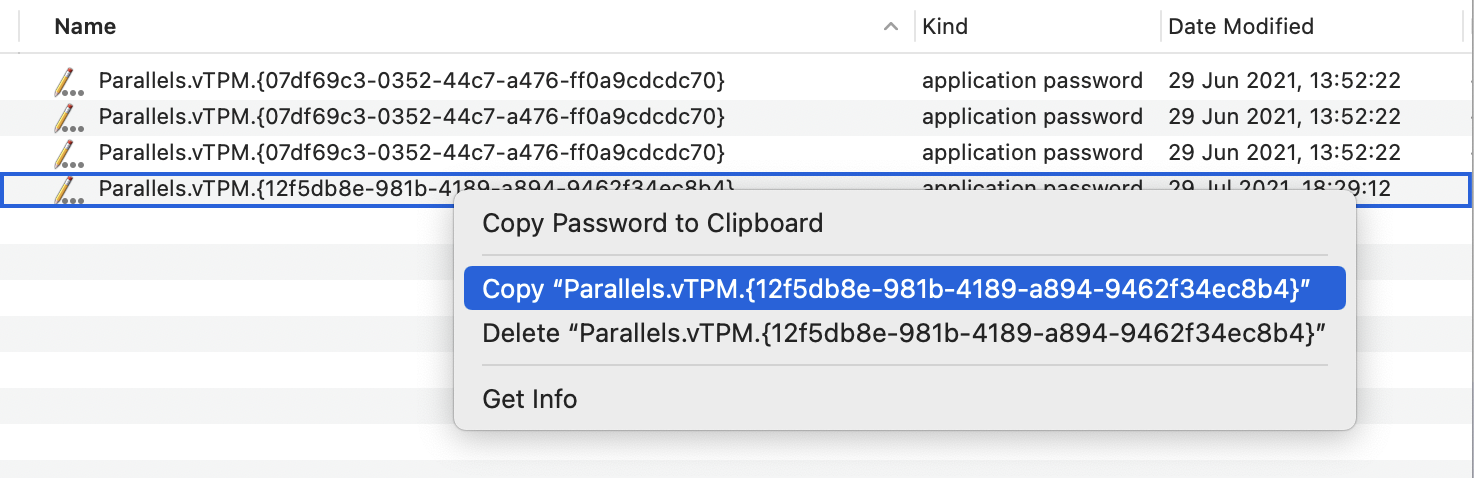Image resolution: width=1474 pixels, height=478 pixels.
Task: Click the second row's 29 Jun 2021 date
Action: click(1284, 117)
